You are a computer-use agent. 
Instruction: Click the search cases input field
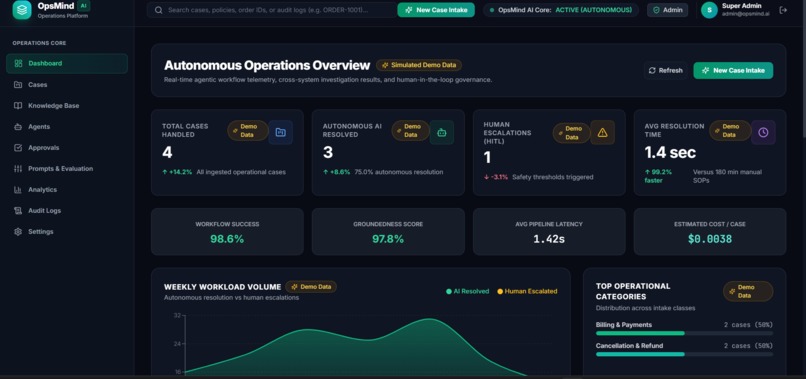pos(271,10)
